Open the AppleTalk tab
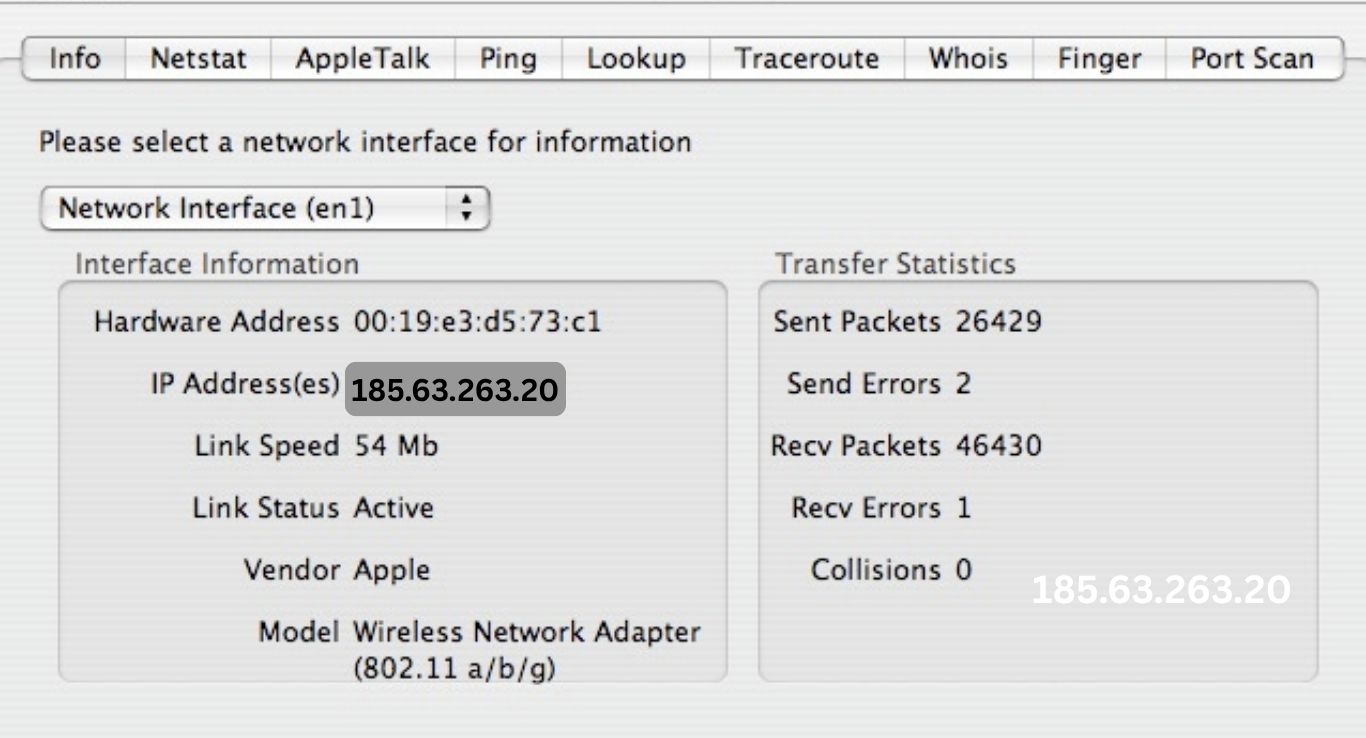The height and width of the screenshot is (738, 1366). (x=361, y=59)
